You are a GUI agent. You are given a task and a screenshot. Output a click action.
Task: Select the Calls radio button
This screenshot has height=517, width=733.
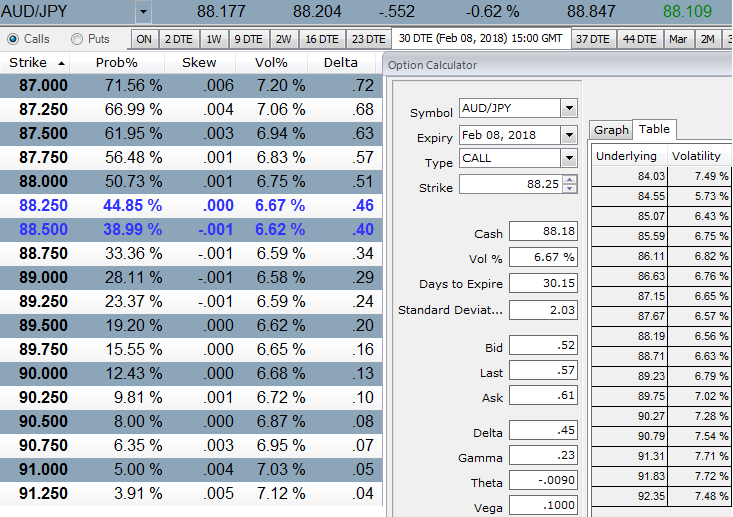(x=13, y=39)
